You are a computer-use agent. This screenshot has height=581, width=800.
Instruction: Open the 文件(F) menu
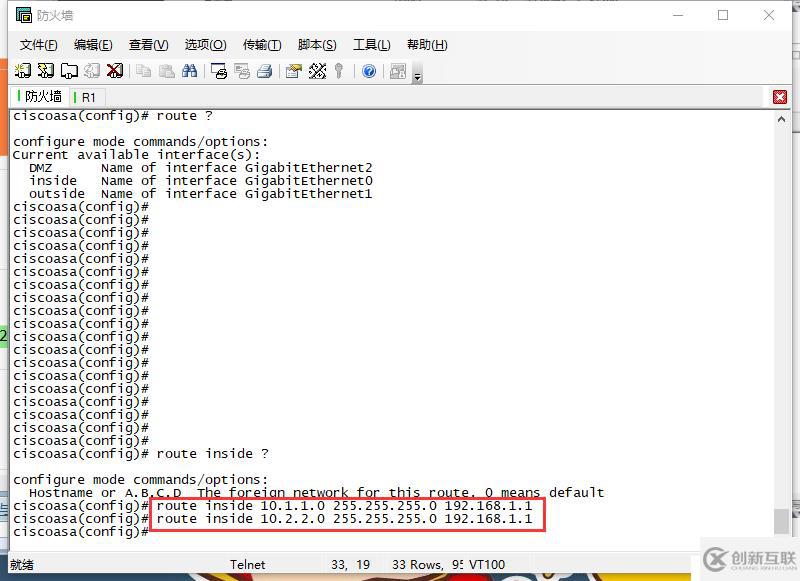pyautogui.click(x=38, y=45)
